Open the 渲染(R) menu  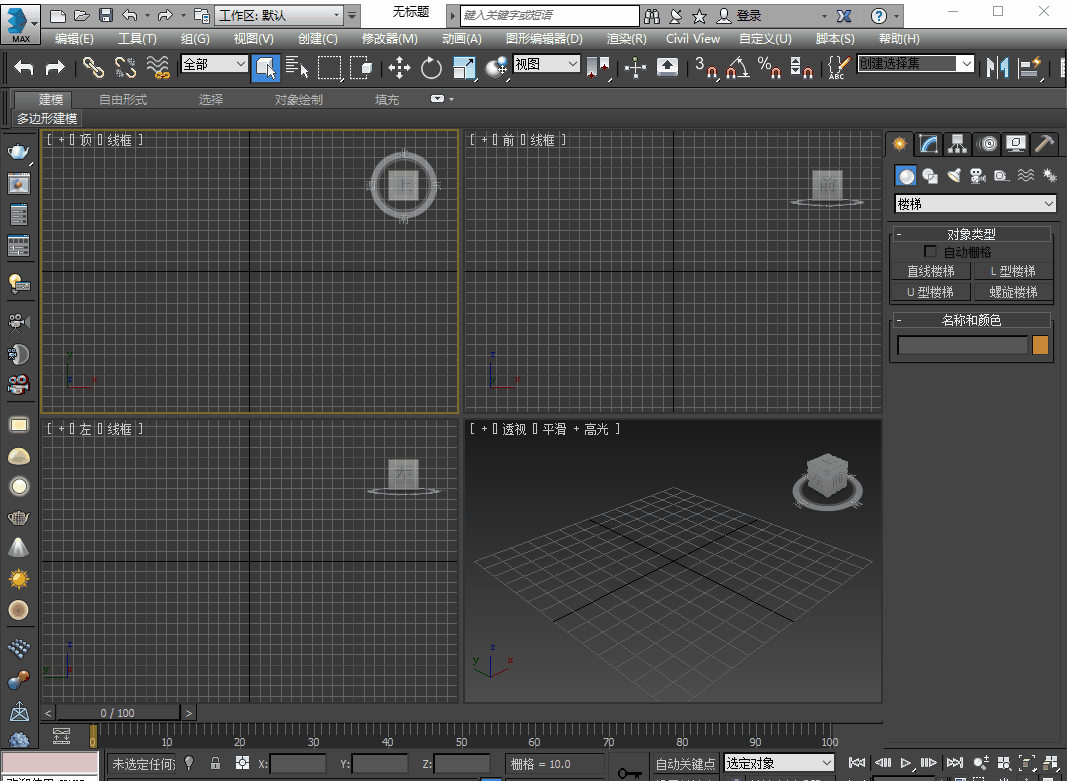tap(627, 39)
